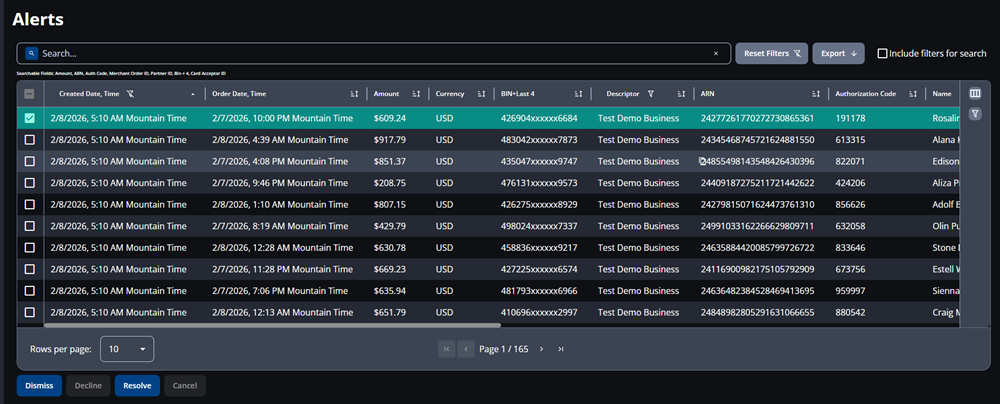
Task: Sort by Authorization Code column icon
Action: 913,94
